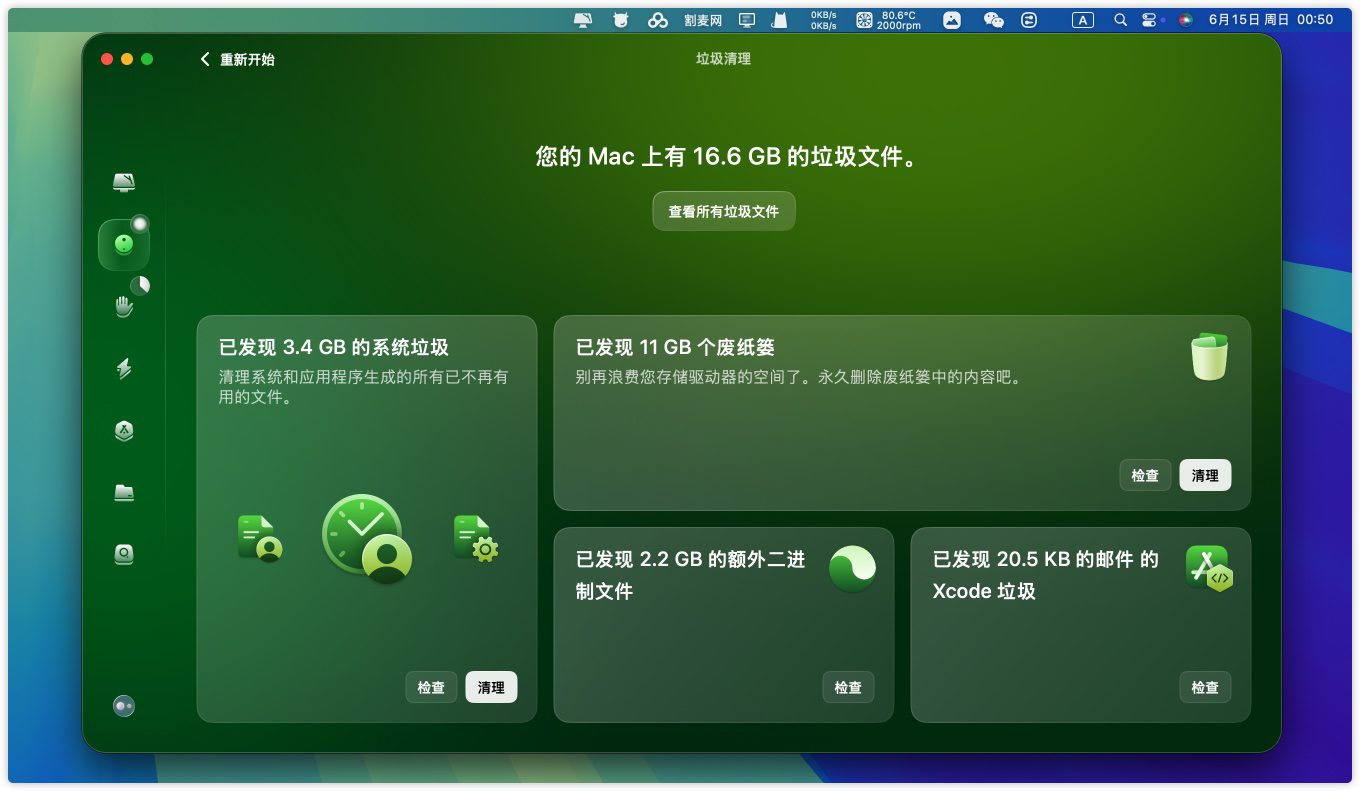Click 检查 for extra binaries
Screen dimensions: 1360x791
tap(848, 688)
